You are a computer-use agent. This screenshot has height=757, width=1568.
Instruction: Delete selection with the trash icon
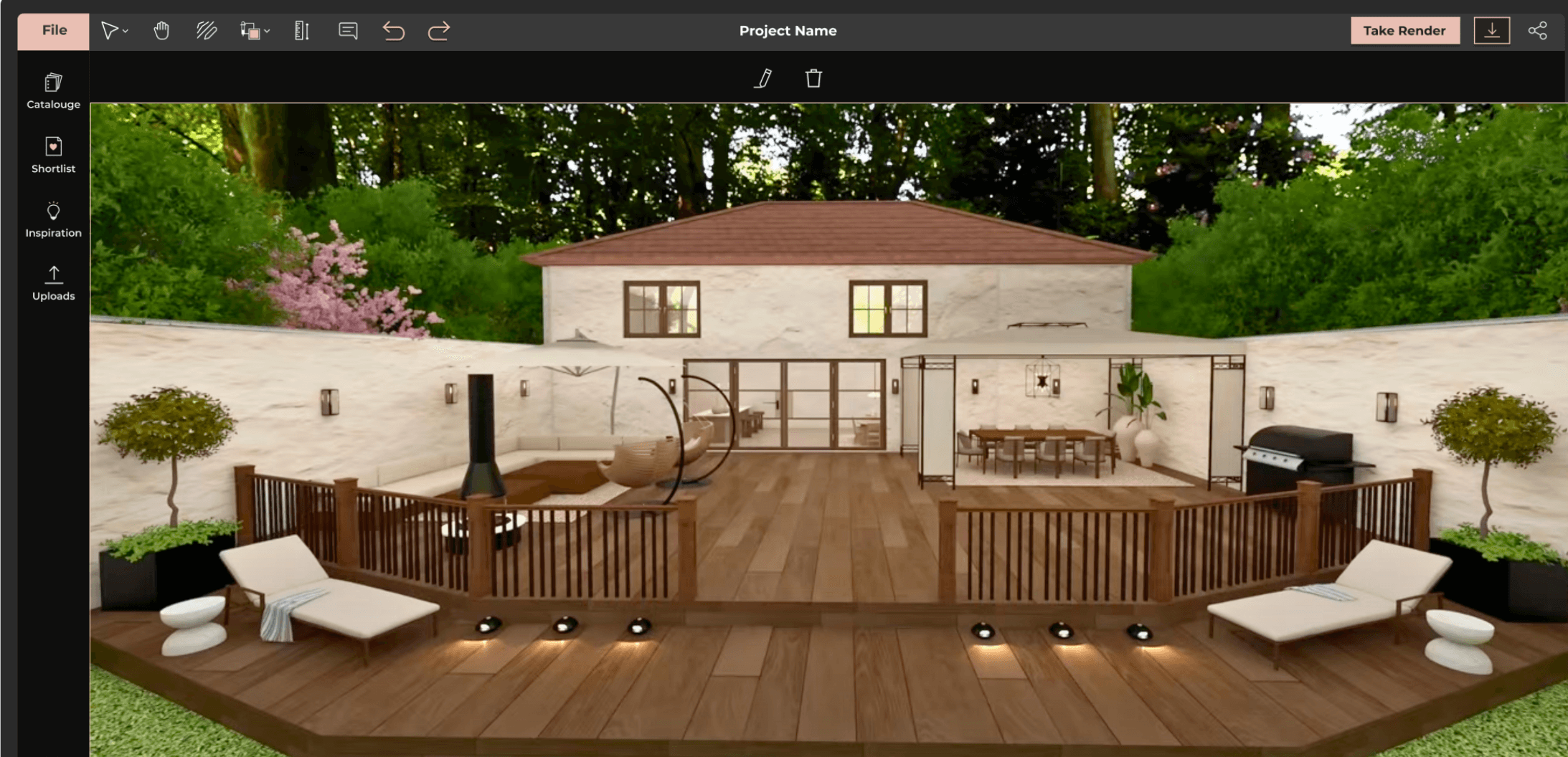(x=813, y=78)
